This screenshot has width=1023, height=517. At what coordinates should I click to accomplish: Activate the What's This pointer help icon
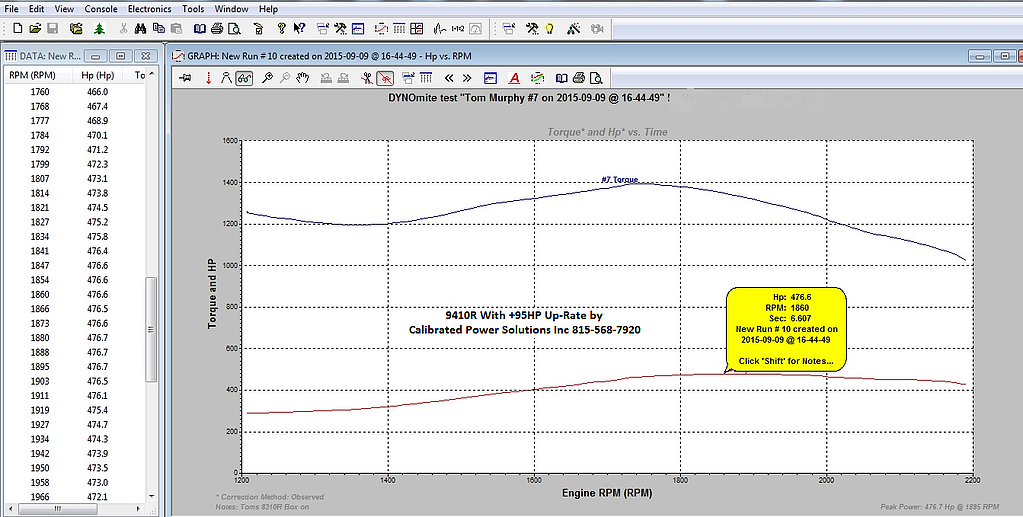[299, 29]
